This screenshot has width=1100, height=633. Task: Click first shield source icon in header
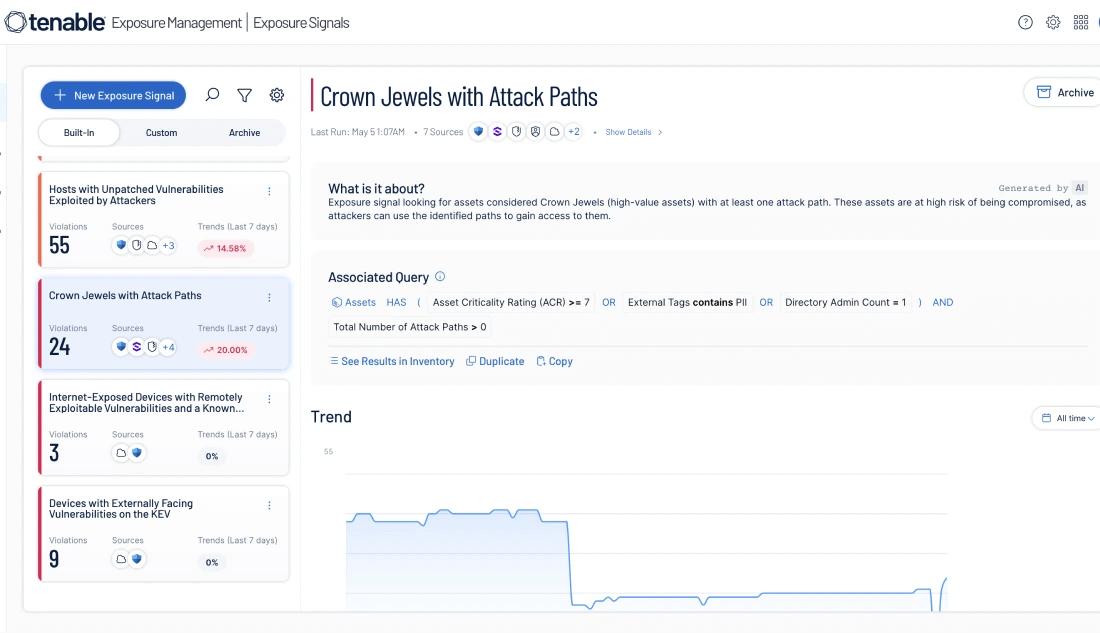478,131
